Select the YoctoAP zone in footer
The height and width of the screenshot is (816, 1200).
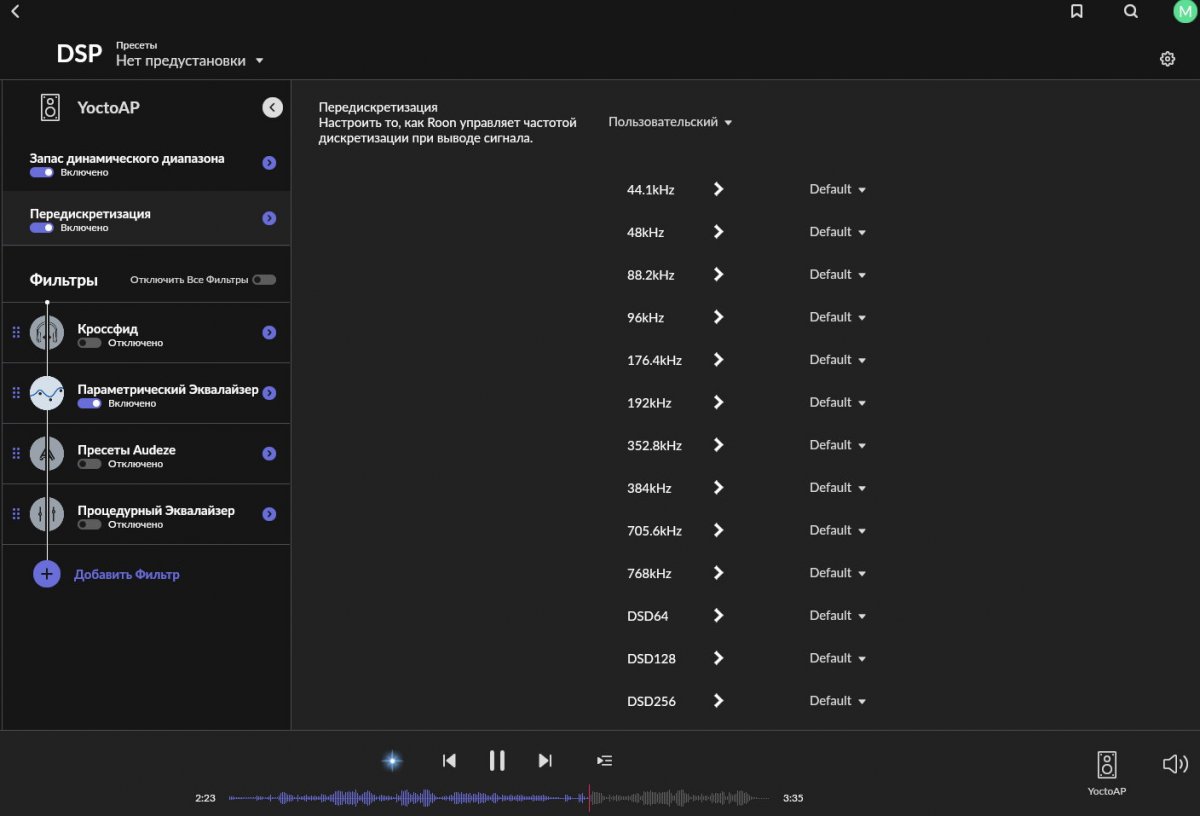pyautogui.click(x=1107, y=772)
